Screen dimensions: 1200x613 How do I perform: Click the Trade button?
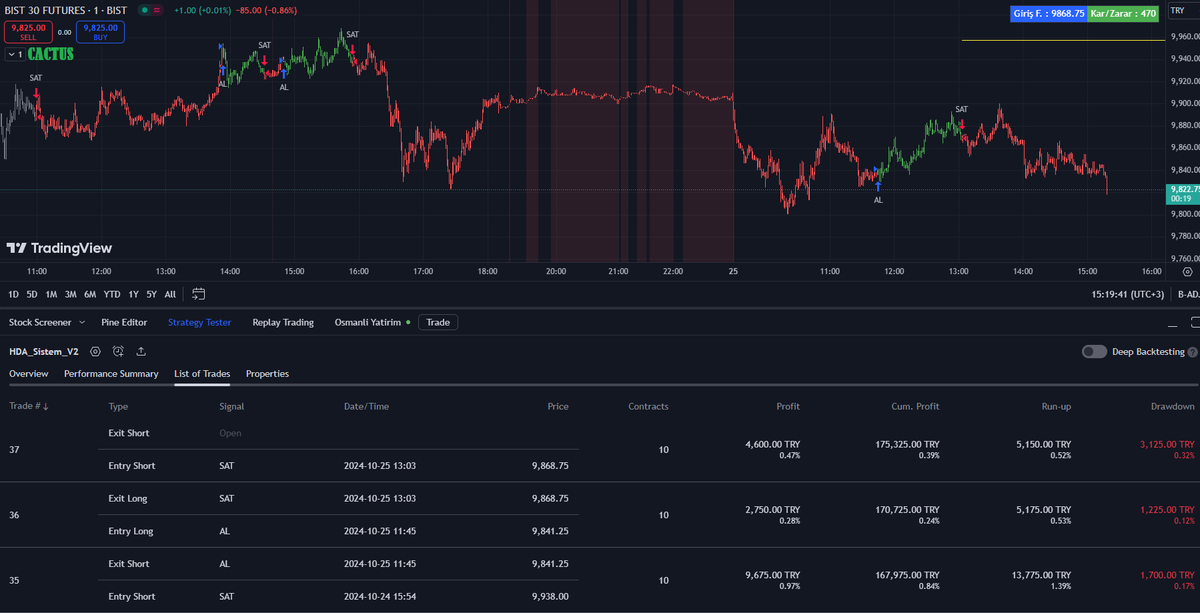point(438,323)
